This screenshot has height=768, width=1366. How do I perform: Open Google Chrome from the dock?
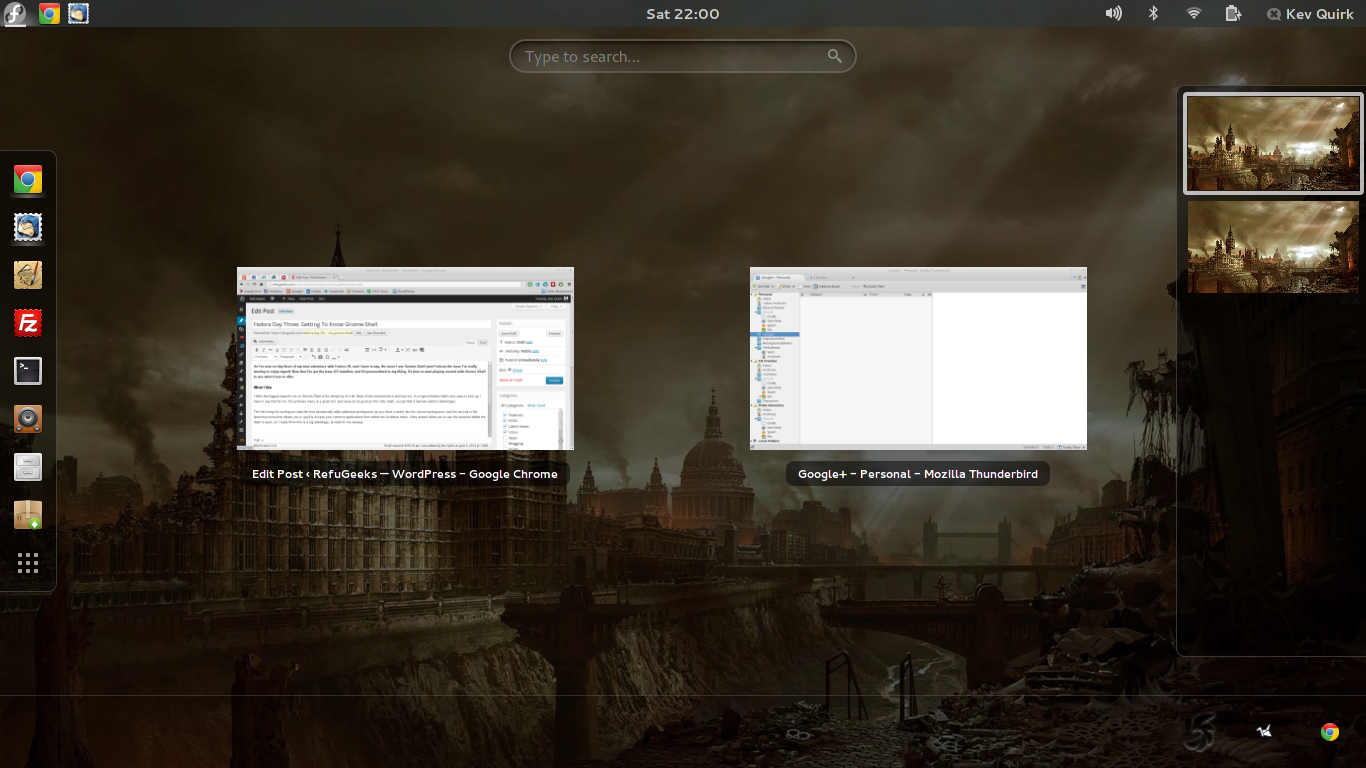[x=27, y=180]
